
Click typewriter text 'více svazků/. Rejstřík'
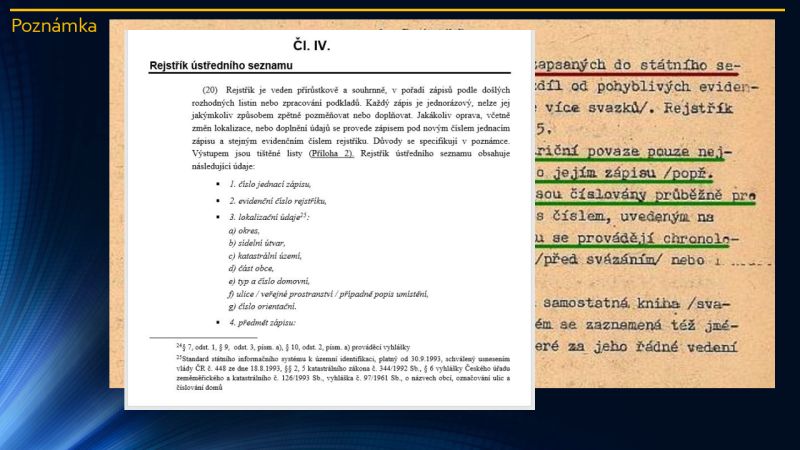click(x=639, y=108)
